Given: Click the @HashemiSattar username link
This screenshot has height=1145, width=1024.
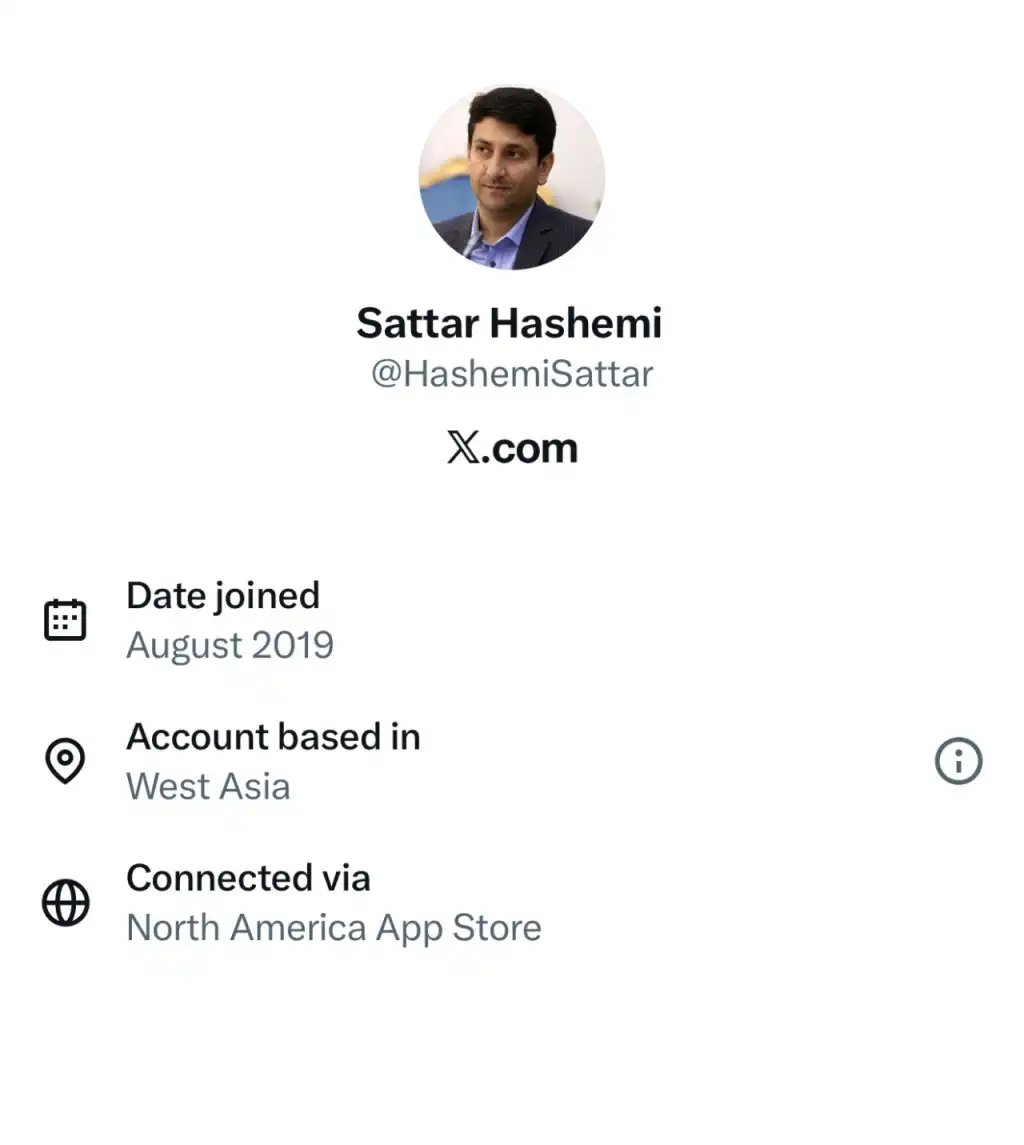Looking at the screenshot, I should point(512,372).
